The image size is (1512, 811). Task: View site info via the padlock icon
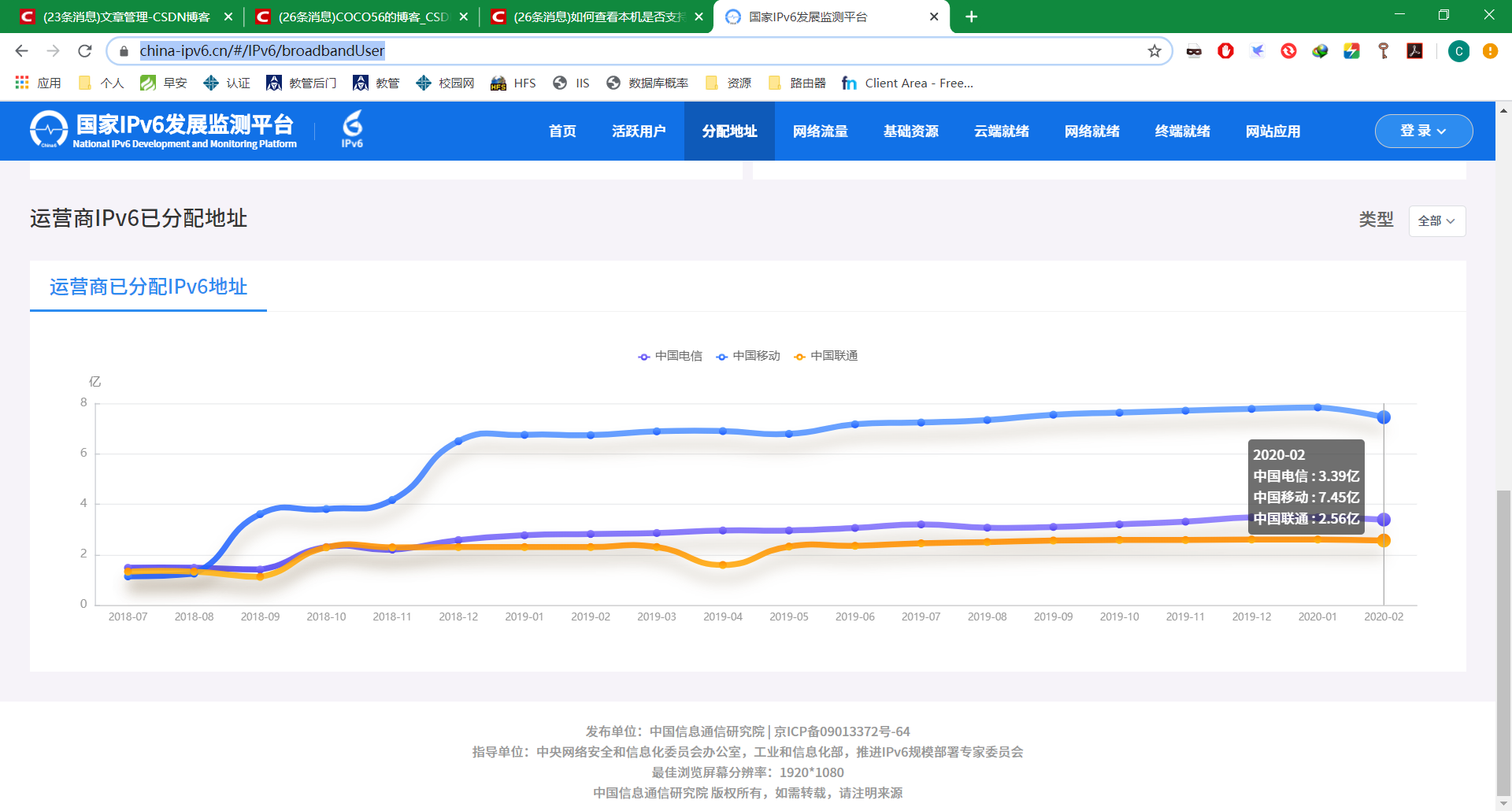124,51
